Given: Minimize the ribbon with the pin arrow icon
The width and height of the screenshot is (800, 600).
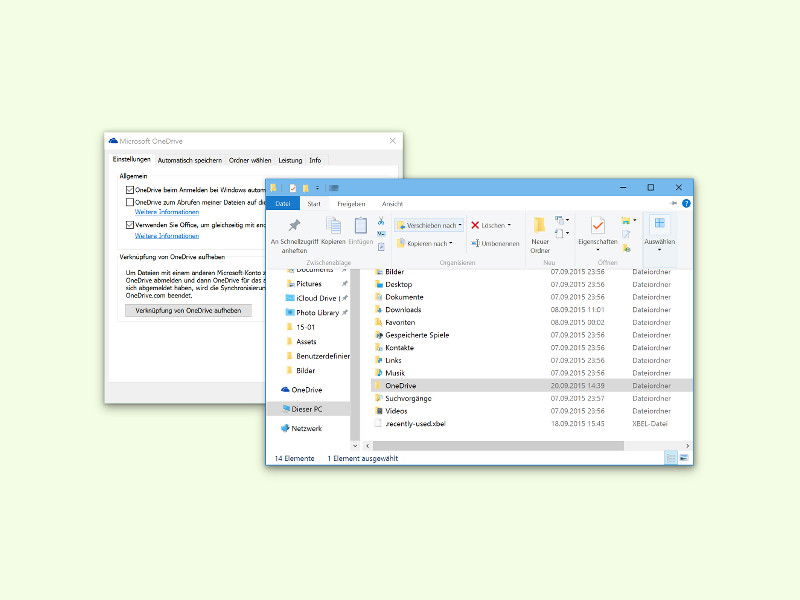Looking at the screenshot, I should click(x=673, y=203).
